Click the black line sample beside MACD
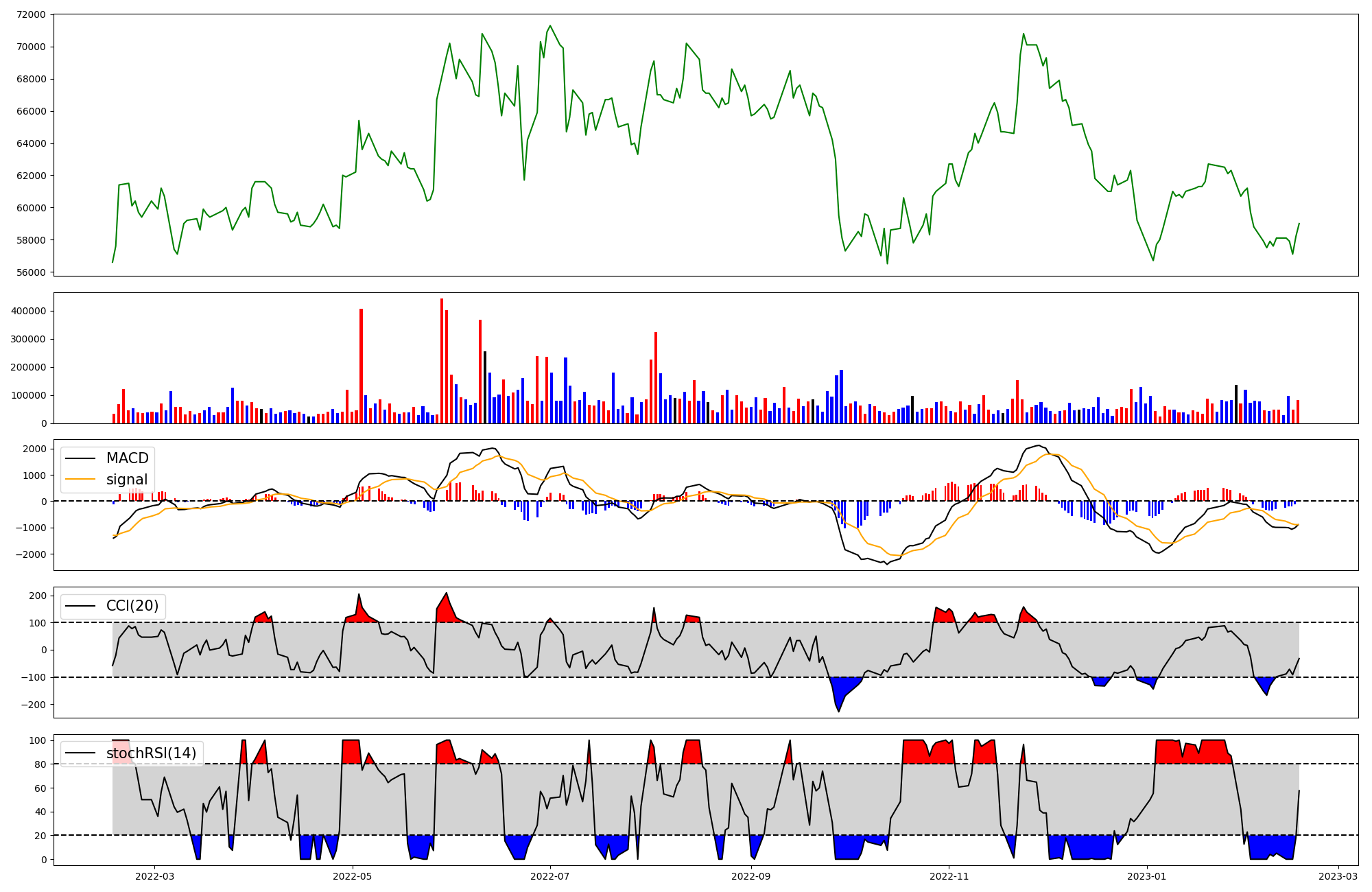Image resolution: width=1372 pixels, height=892 pixels. [82, 458]
